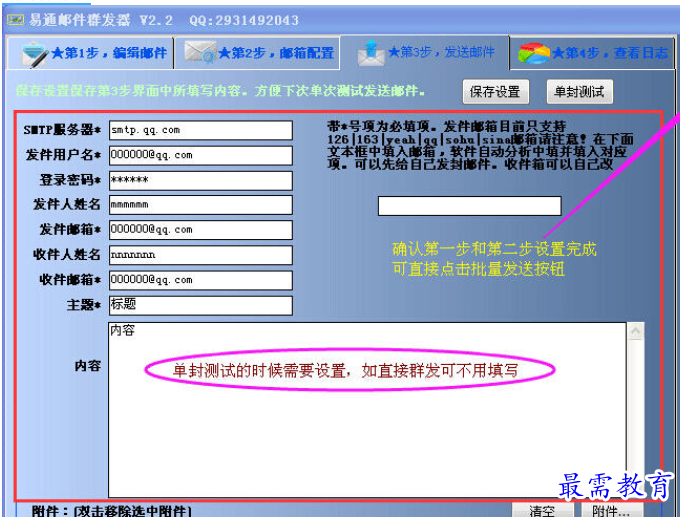
Task: Focus the 发件邮箱 input field
Action: pyautogui.click(x=201, y=230)
